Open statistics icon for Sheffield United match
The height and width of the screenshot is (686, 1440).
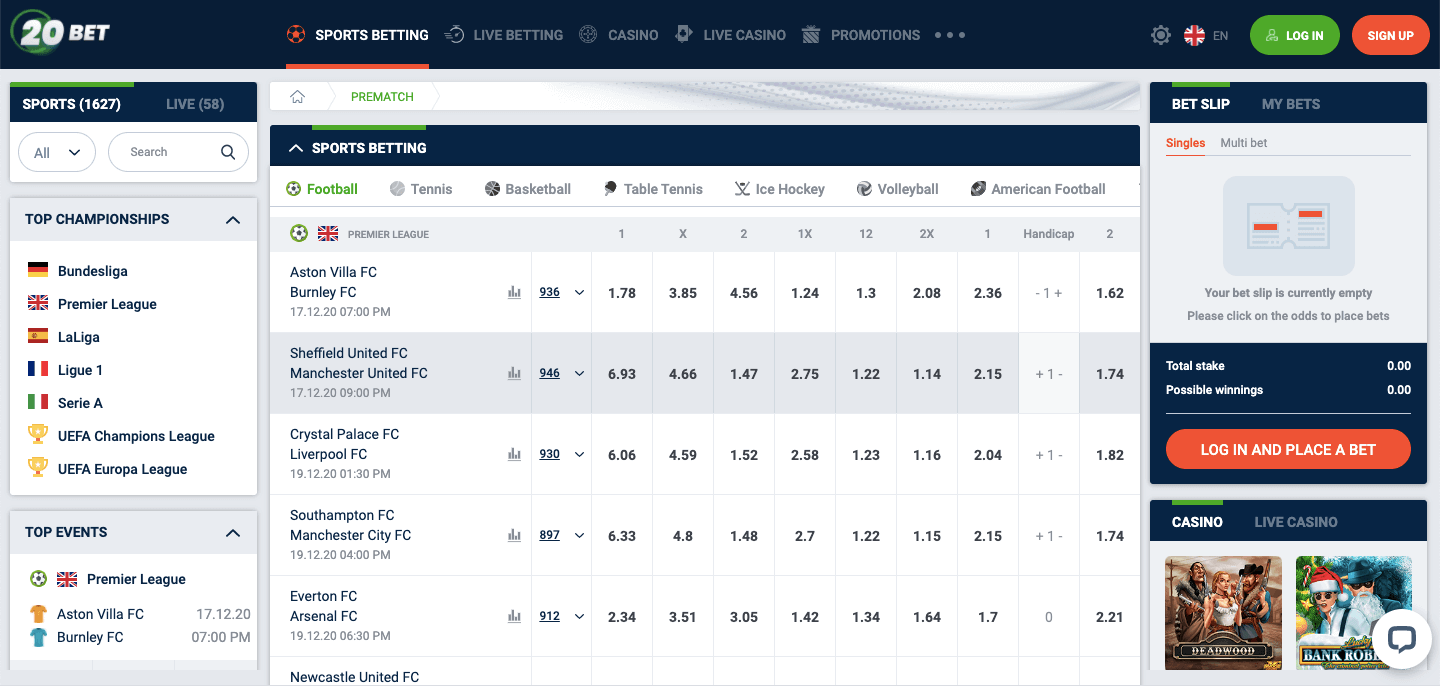(x=514, y=374)
